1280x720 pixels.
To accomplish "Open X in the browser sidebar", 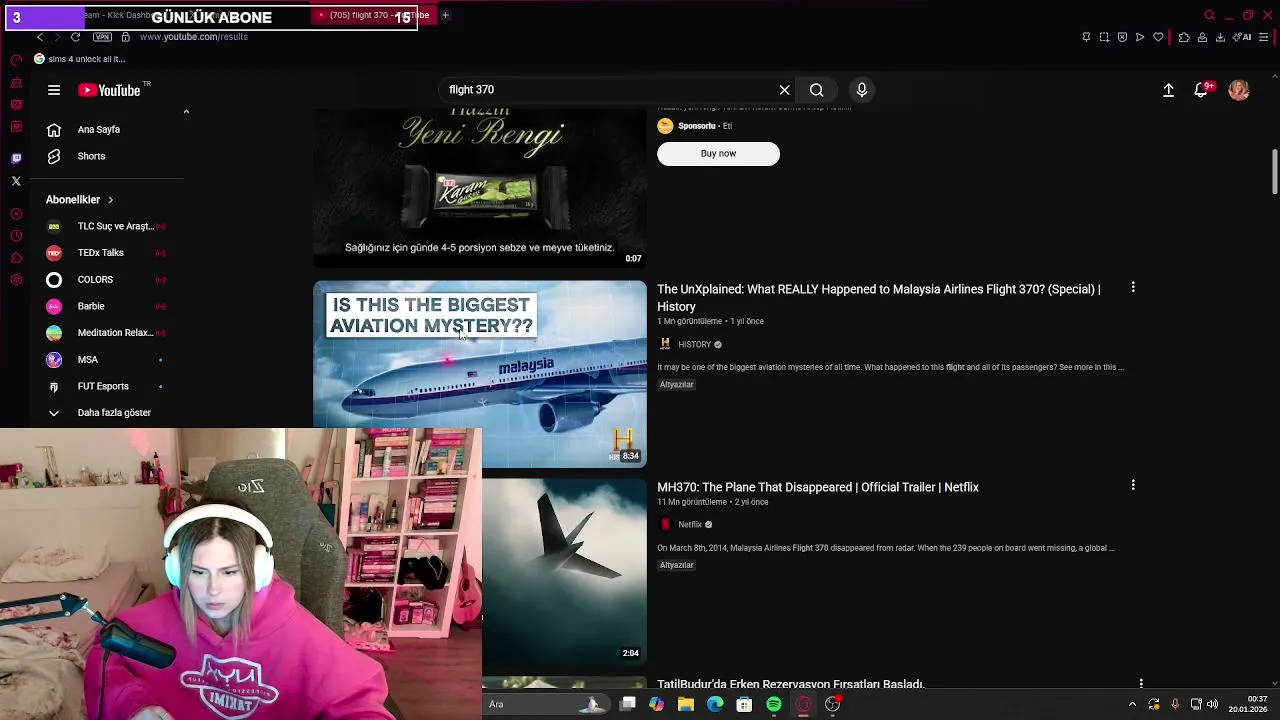I will coord(16,181).
